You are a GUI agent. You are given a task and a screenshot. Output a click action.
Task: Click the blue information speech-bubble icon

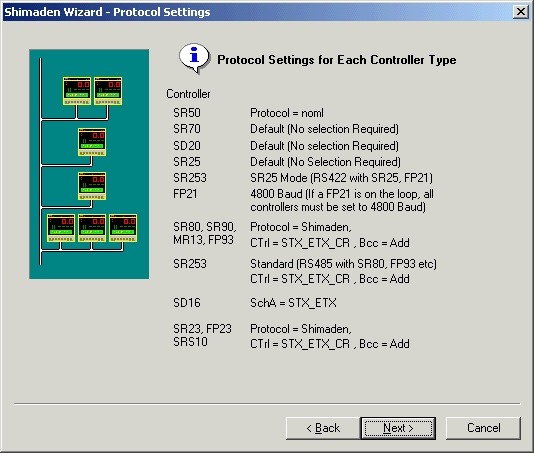click(x=194, y=58)
